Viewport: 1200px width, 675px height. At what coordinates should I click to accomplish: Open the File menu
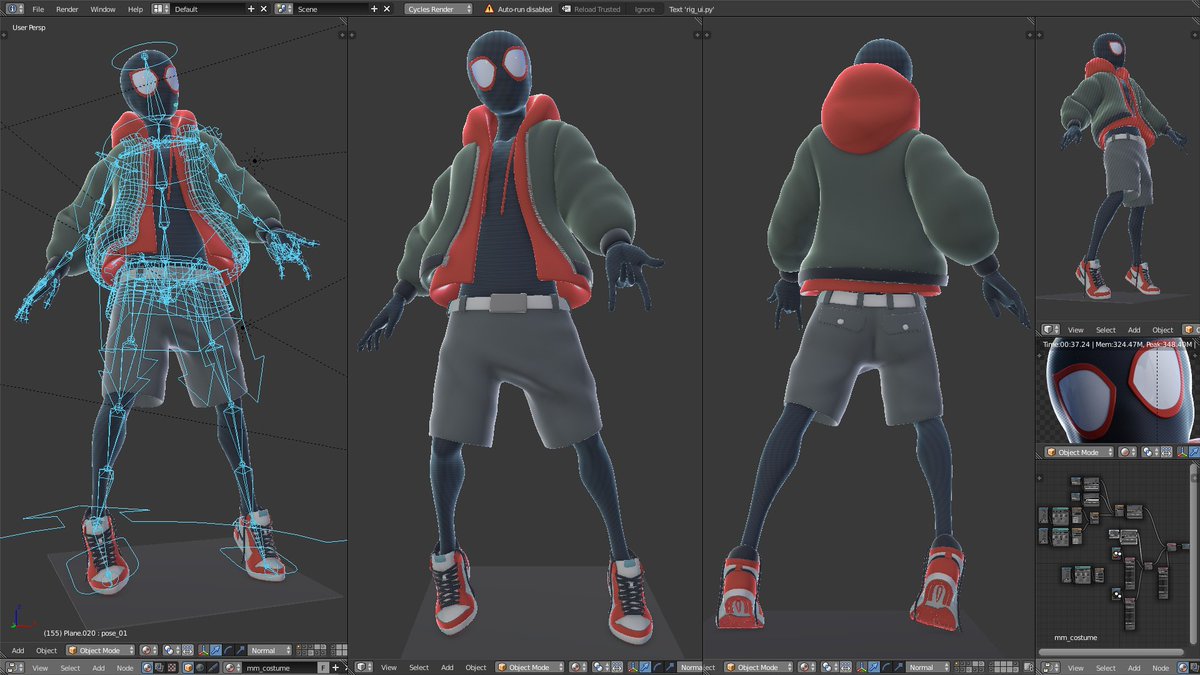pos(38,9)
